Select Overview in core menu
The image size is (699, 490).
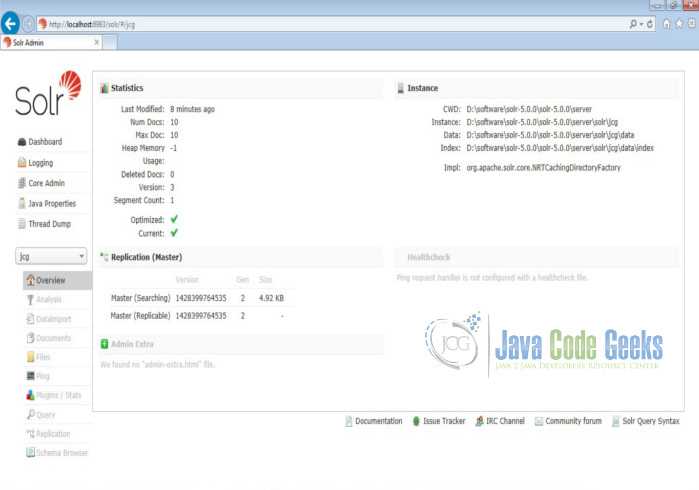(x=57, y=280)
